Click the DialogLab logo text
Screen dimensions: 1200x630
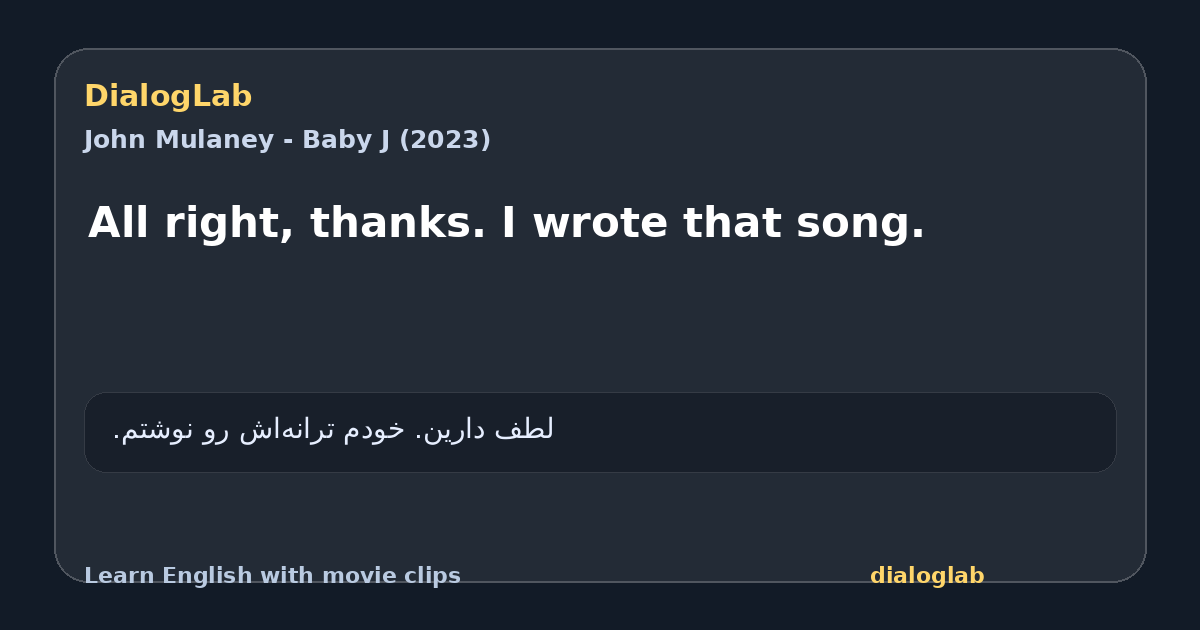click(168, 97)
